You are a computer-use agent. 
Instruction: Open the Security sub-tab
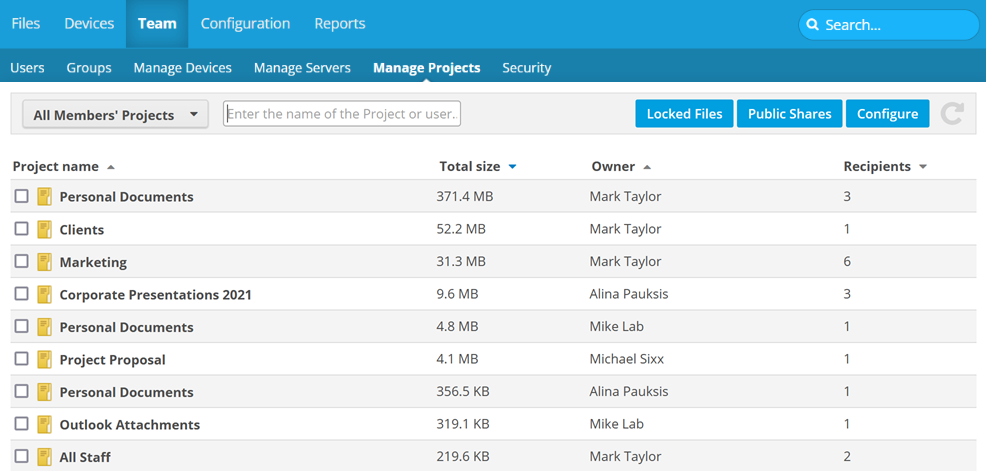526,68
